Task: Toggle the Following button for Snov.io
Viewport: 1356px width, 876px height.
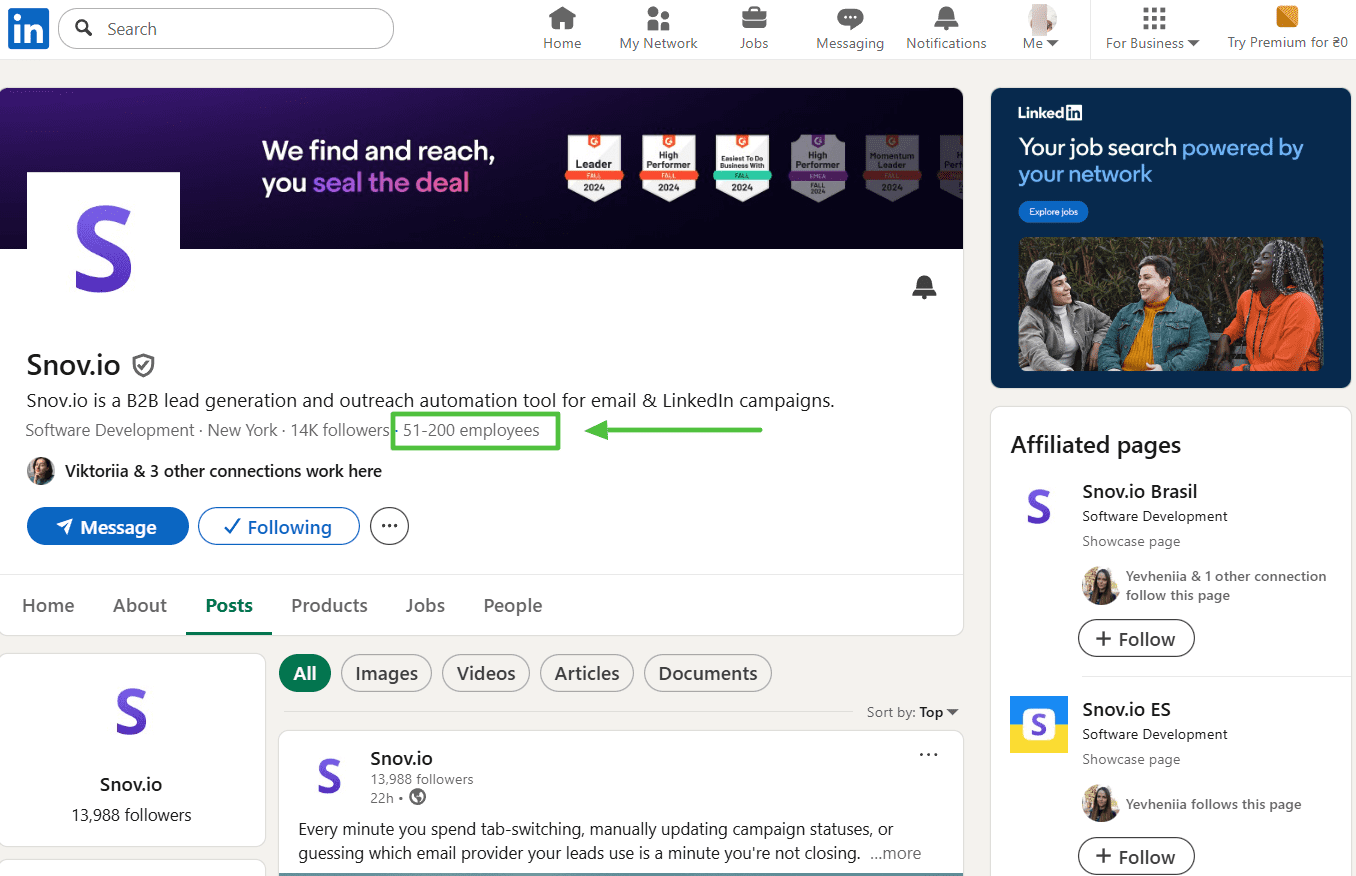Action: [x=279, y=527]
